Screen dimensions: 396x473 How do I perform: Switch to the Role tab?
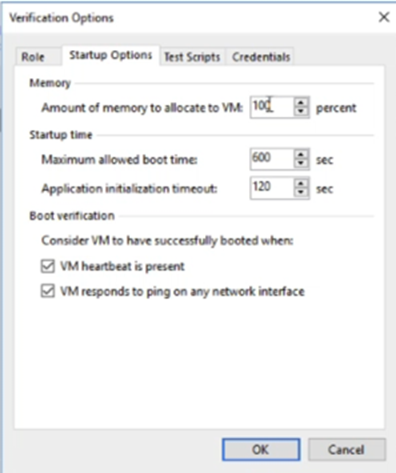[x=33, y=57]
